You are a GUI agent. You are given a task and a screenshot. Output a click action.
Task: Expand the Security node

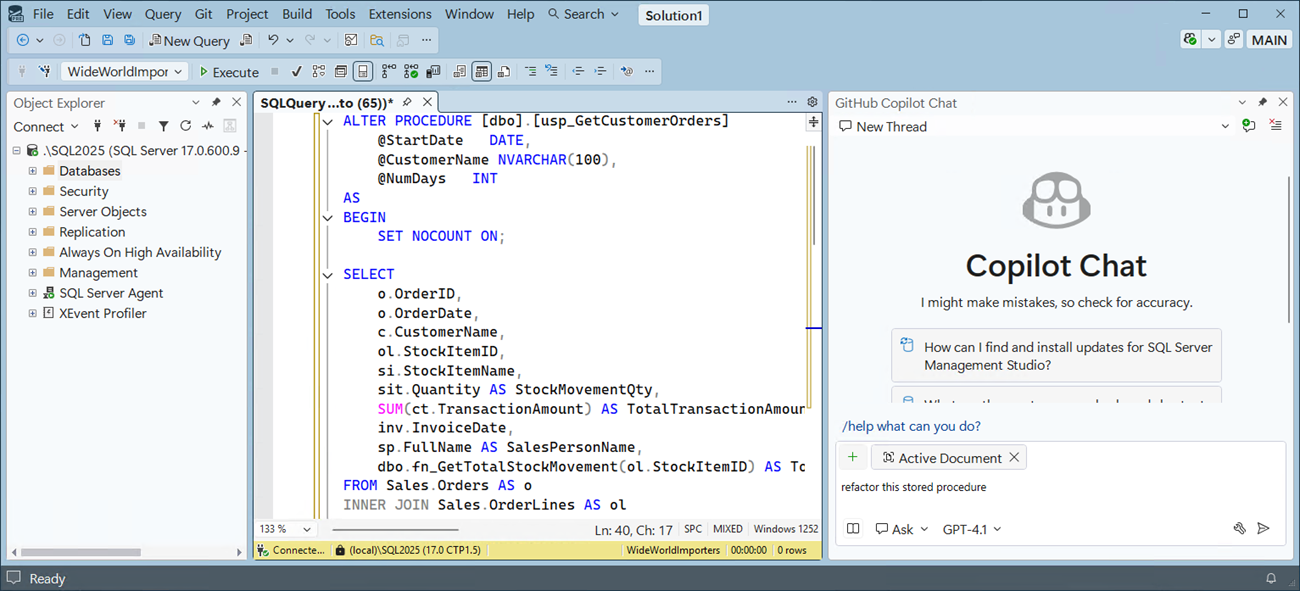[x=32, y=191]
